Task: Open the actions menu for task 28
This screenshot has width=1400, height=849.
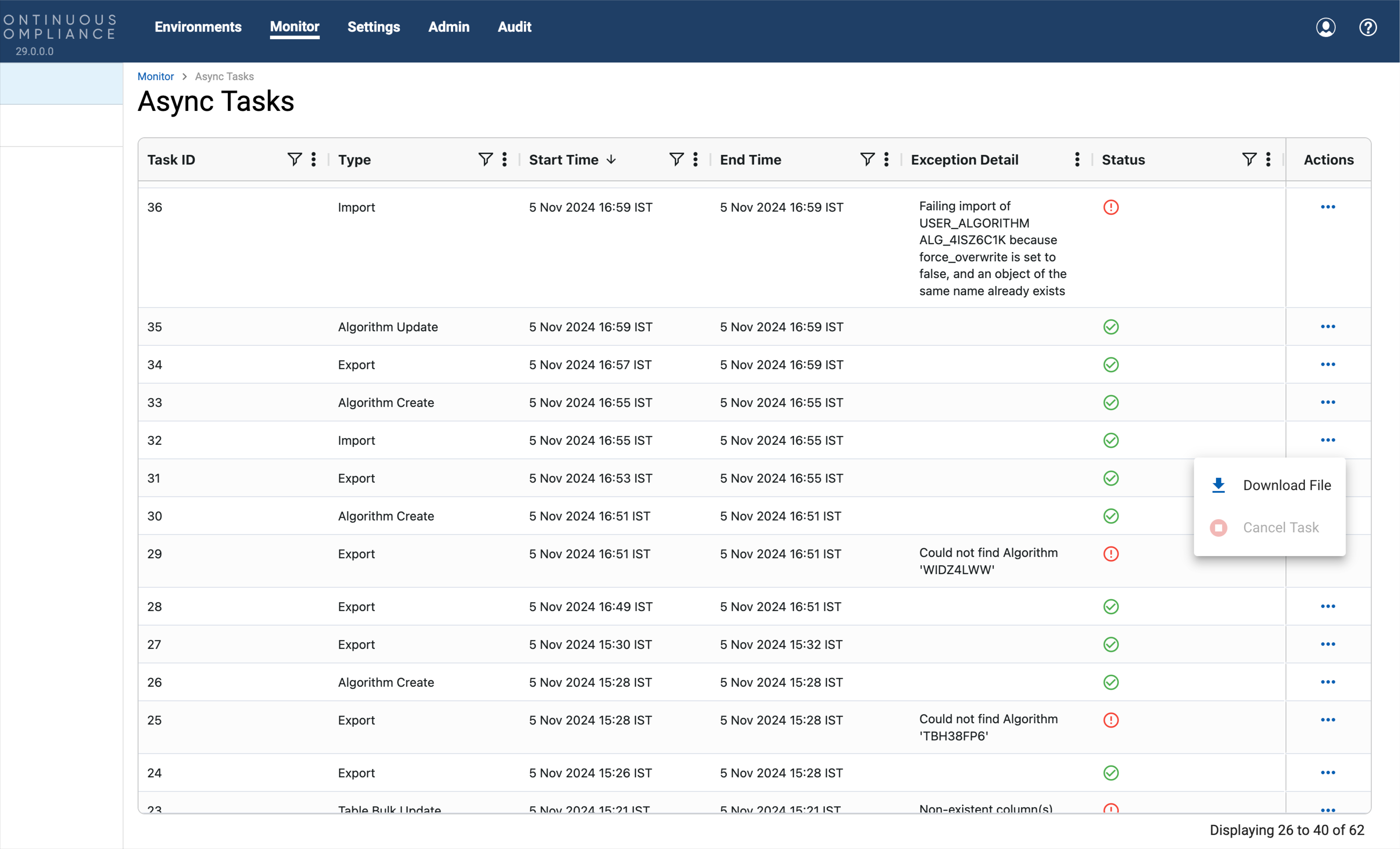Action: (1327, 607)
